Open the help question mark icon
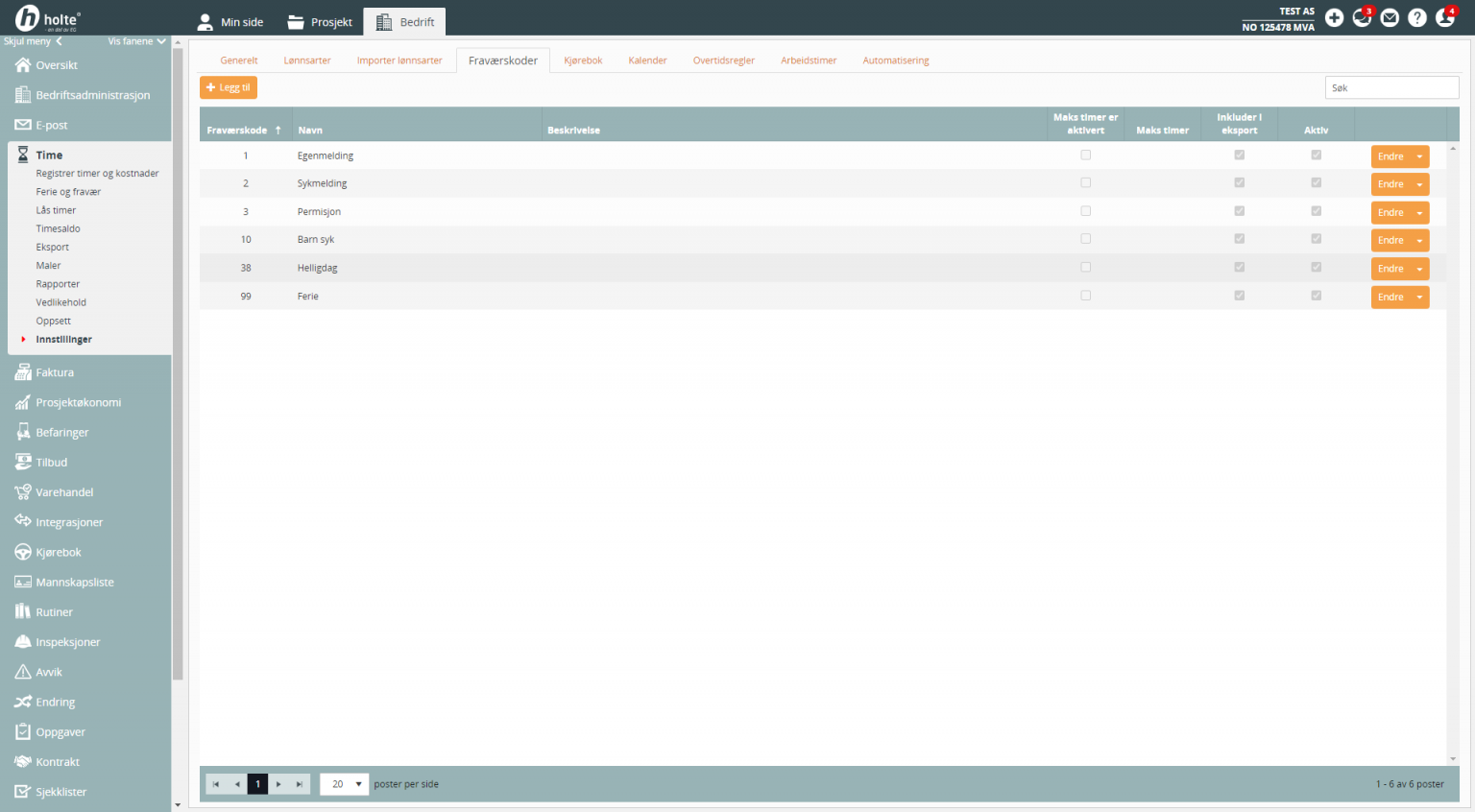1475x812 pixels. point(1416,18)
